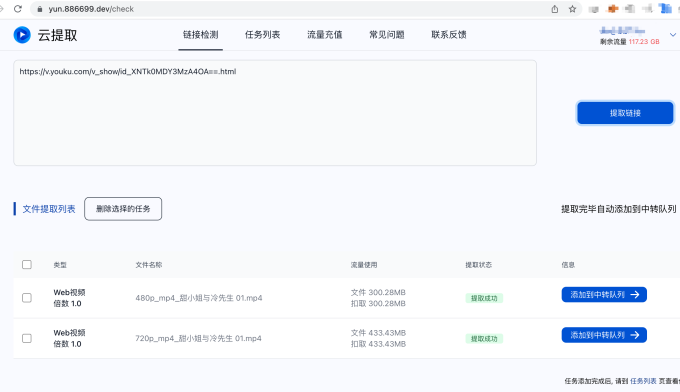The image size is (680, 392).
Task: Click the 云提取 play logo icon
Action: click(22, 35)
